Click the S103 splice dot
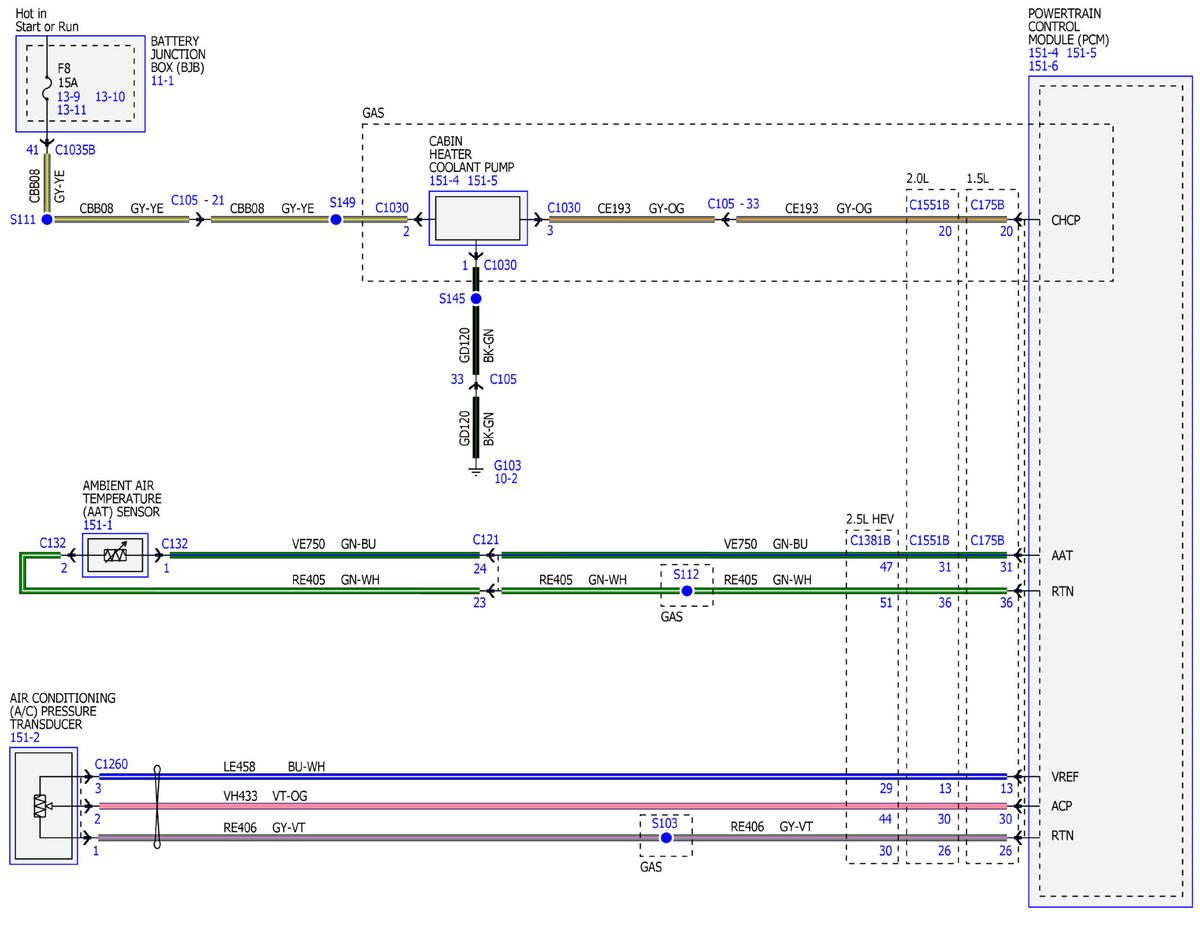Image resolution: width=1200 pixels, height=927 pixels. tap(666, 837)
